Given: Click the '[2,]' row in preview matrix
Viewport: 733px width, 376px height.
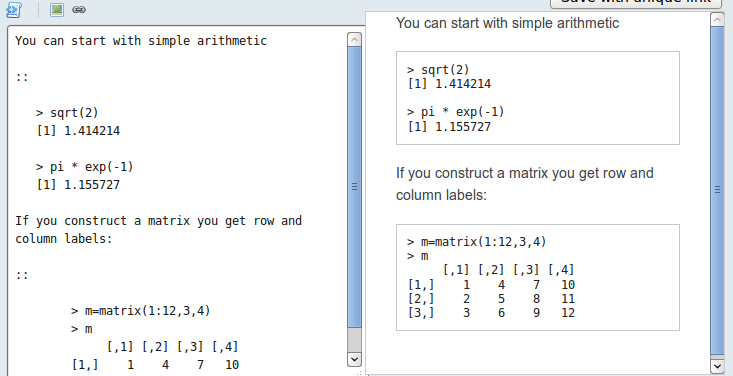Looking at the screenshot, I should pyautogui.click(x=491, y=299).
